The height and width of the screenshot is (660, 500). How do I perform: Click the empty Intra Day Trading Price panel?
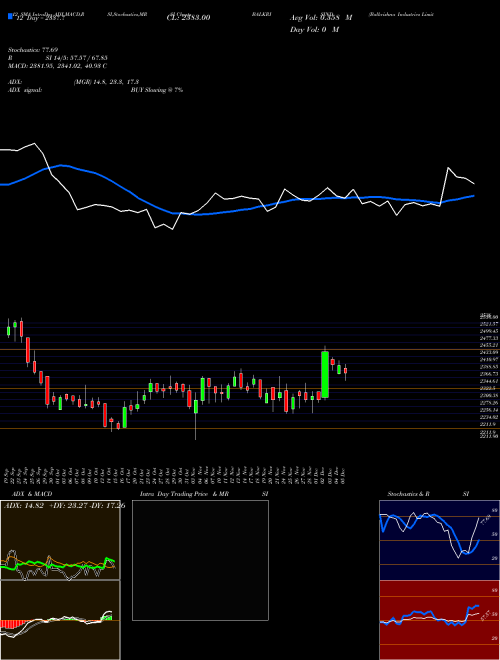click(x=200, y=560)
